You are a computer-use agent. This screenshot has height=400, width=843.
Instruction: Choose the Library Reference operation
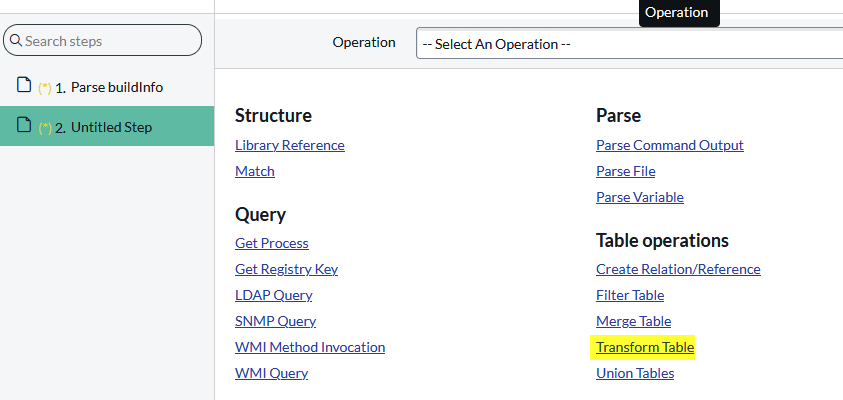(289, 145)
